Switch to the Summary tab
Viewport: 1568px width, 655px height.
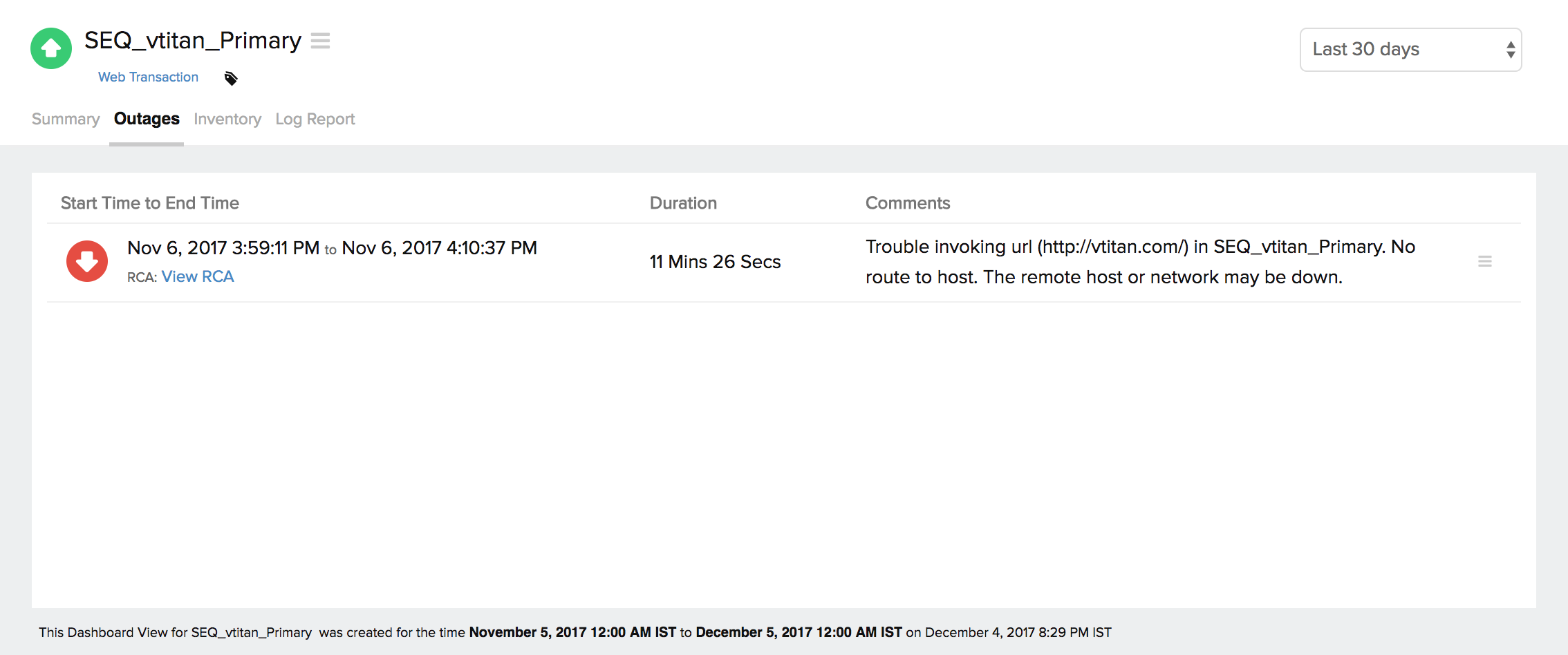(x=66, y=120)
